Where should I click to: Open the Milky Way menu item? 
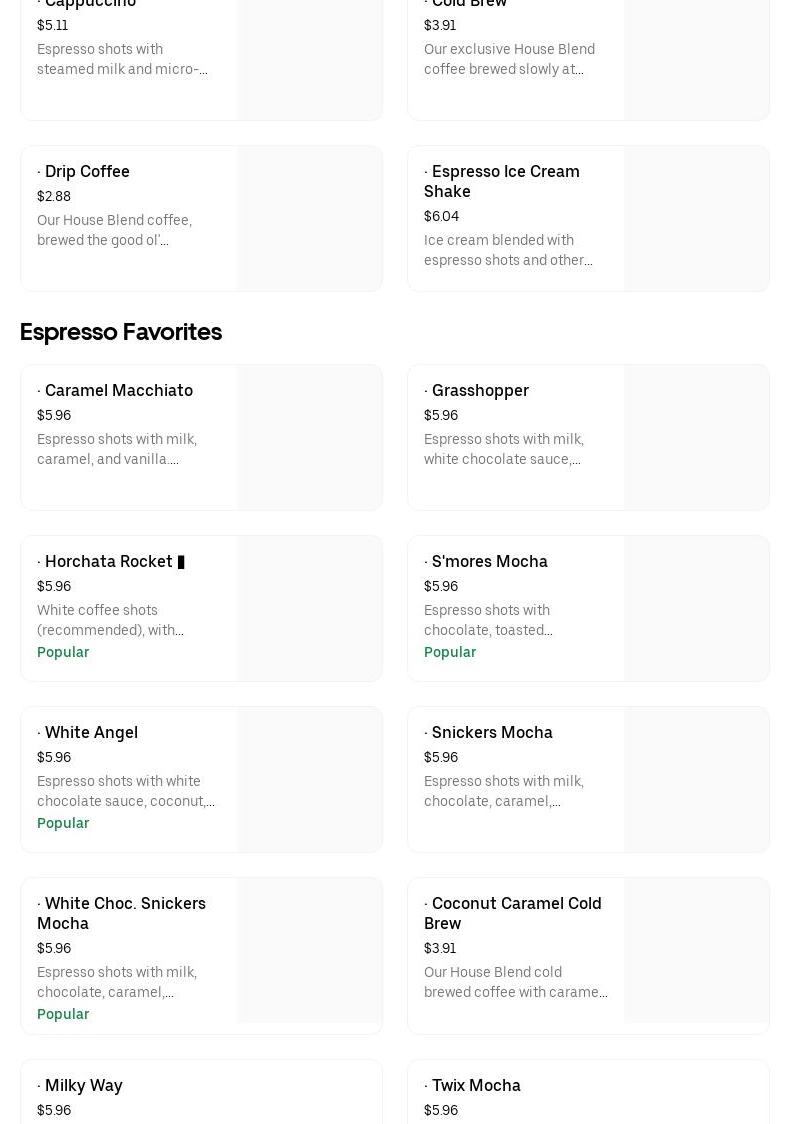click(83, 1086)
